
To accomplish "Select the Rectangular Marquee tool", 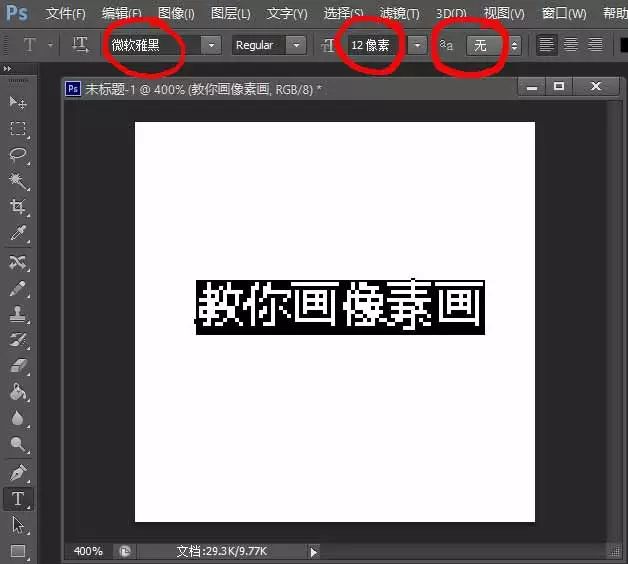I will pos(18,129).
